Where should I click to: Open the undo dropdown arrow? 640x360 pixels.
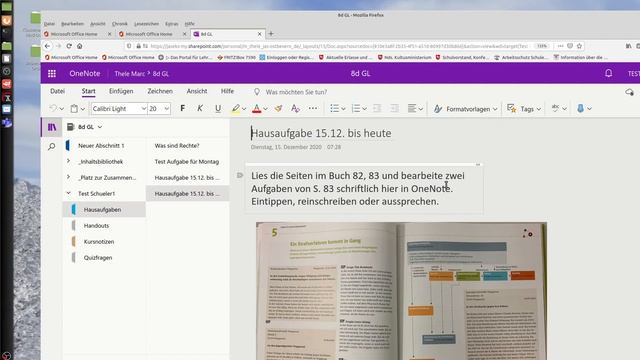[62, 109]
